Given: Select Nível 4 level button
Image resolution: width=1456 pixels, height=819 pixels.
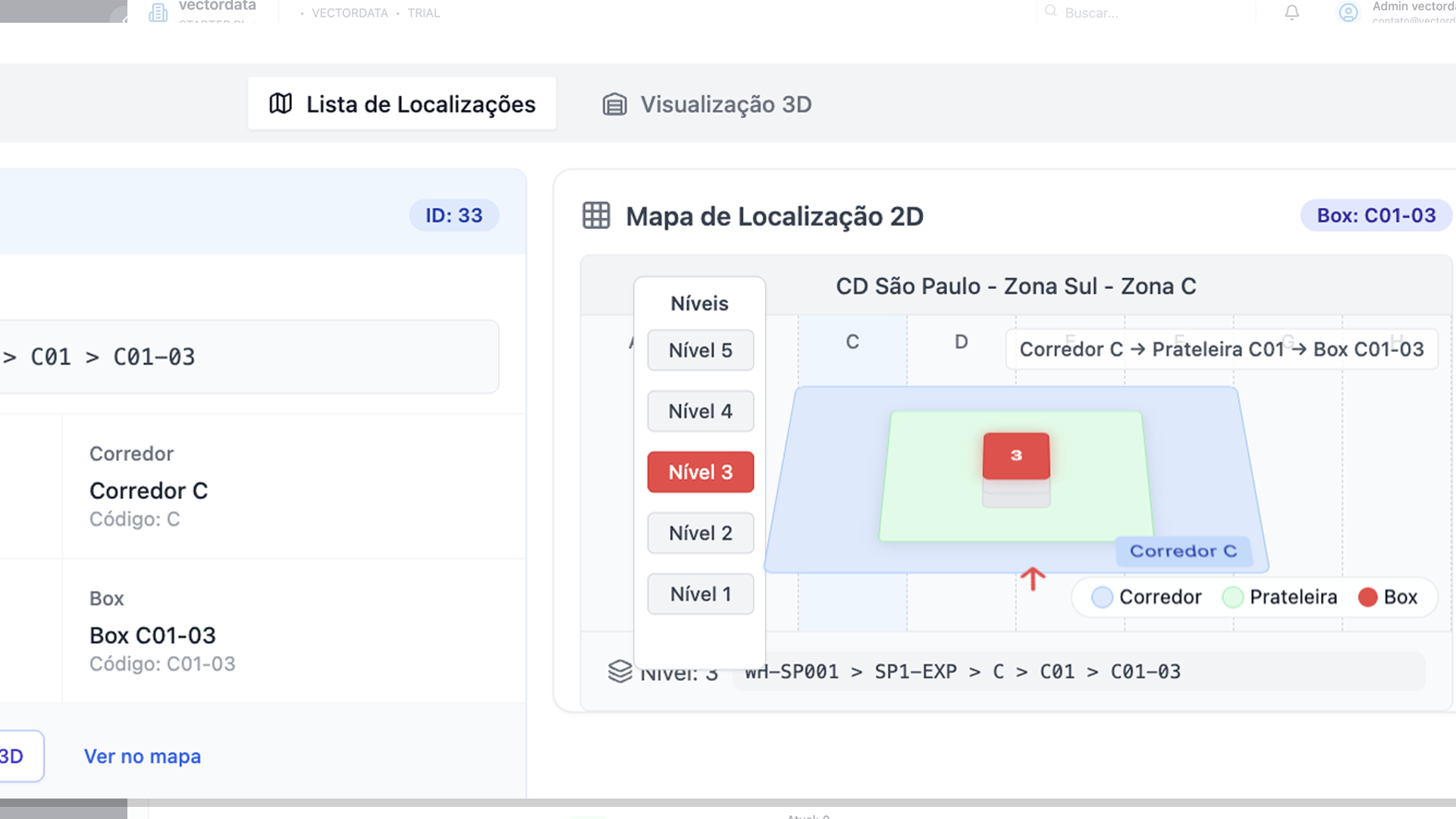Looking at the screenshot, I should [700, 411].
